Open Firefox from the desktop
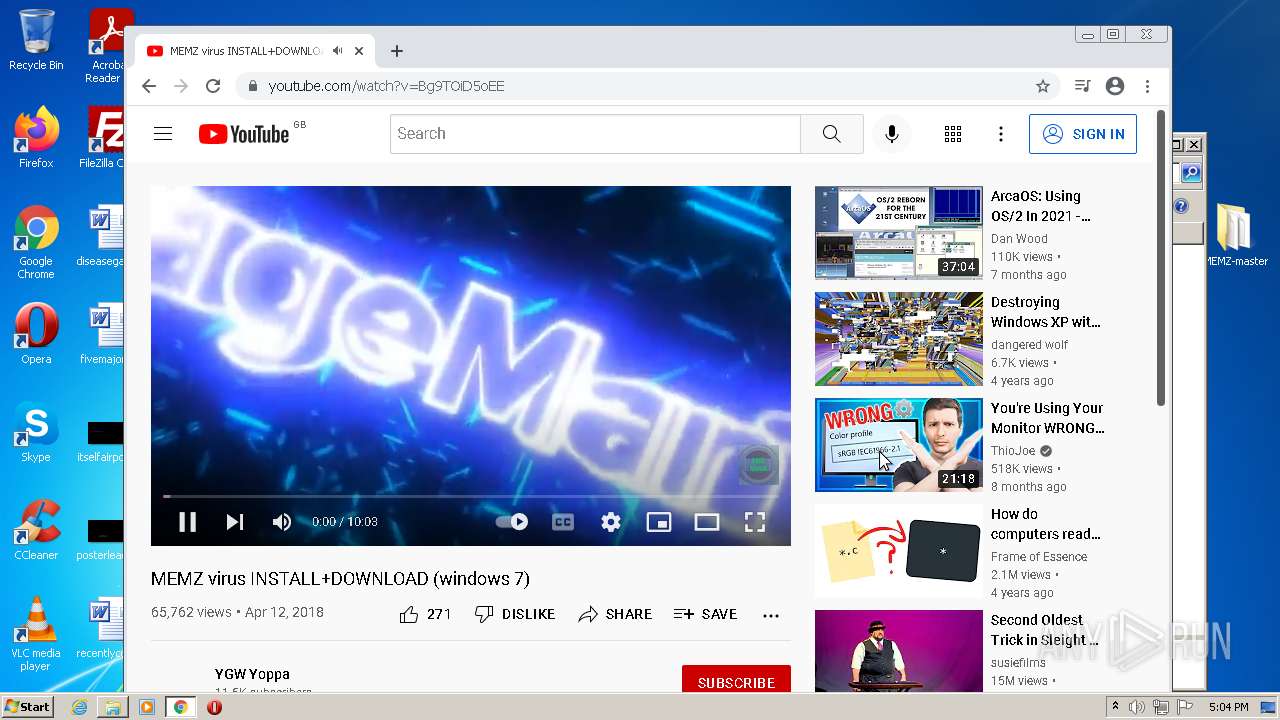1280x720 pixels. [x=36, y=137]
